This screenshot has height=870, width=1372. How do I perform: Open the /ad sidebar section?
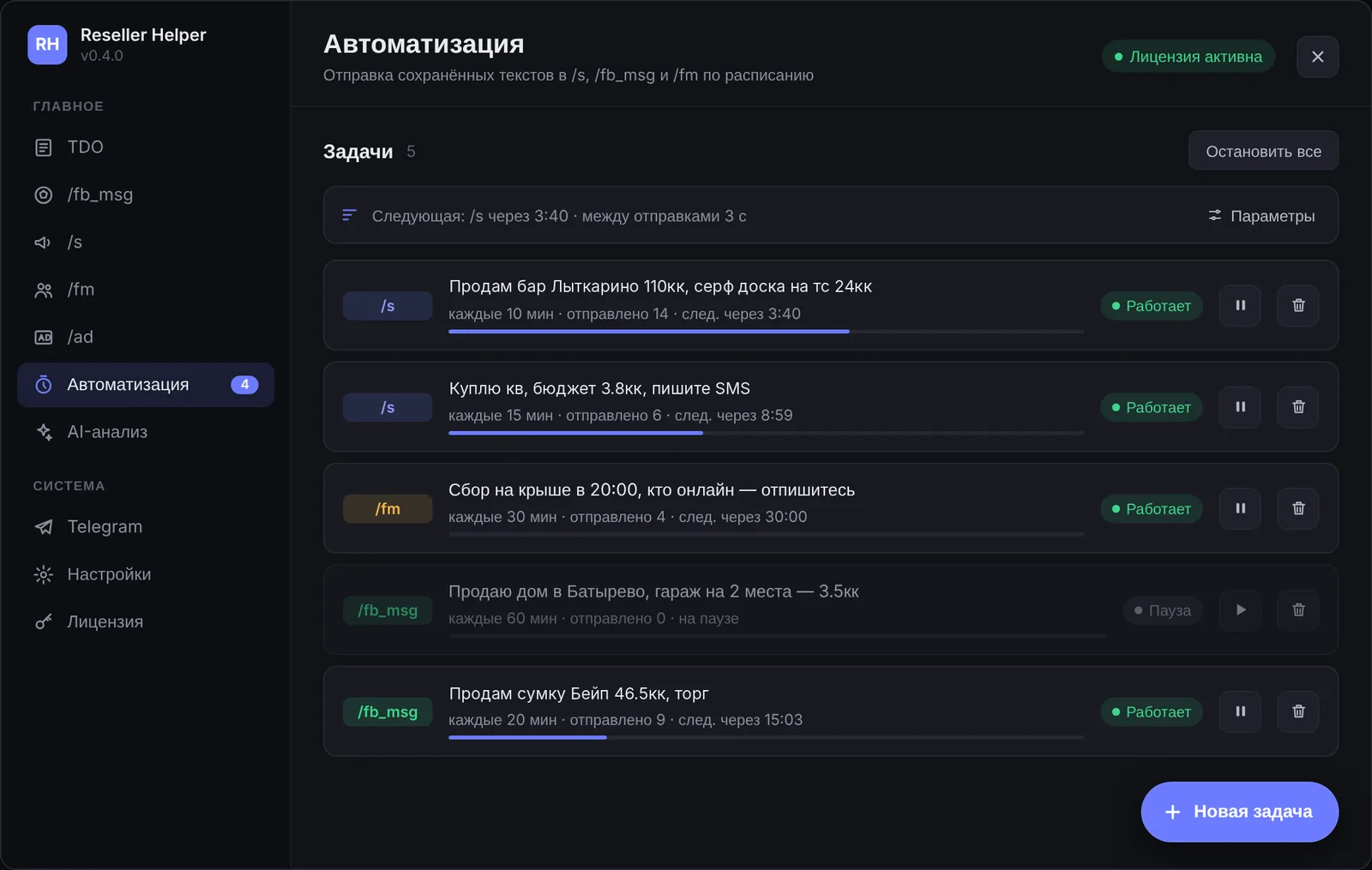click(146, 337)
